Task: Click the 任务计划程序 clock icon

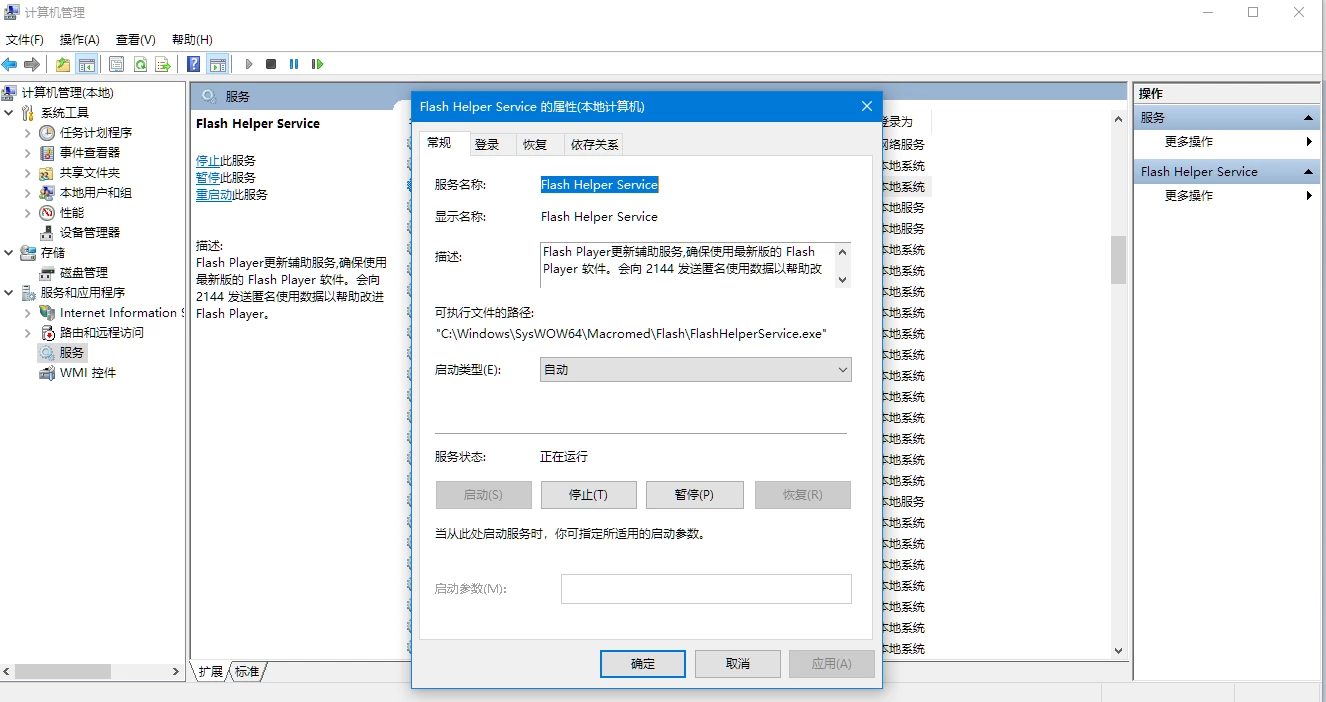Action: (47, 133)
